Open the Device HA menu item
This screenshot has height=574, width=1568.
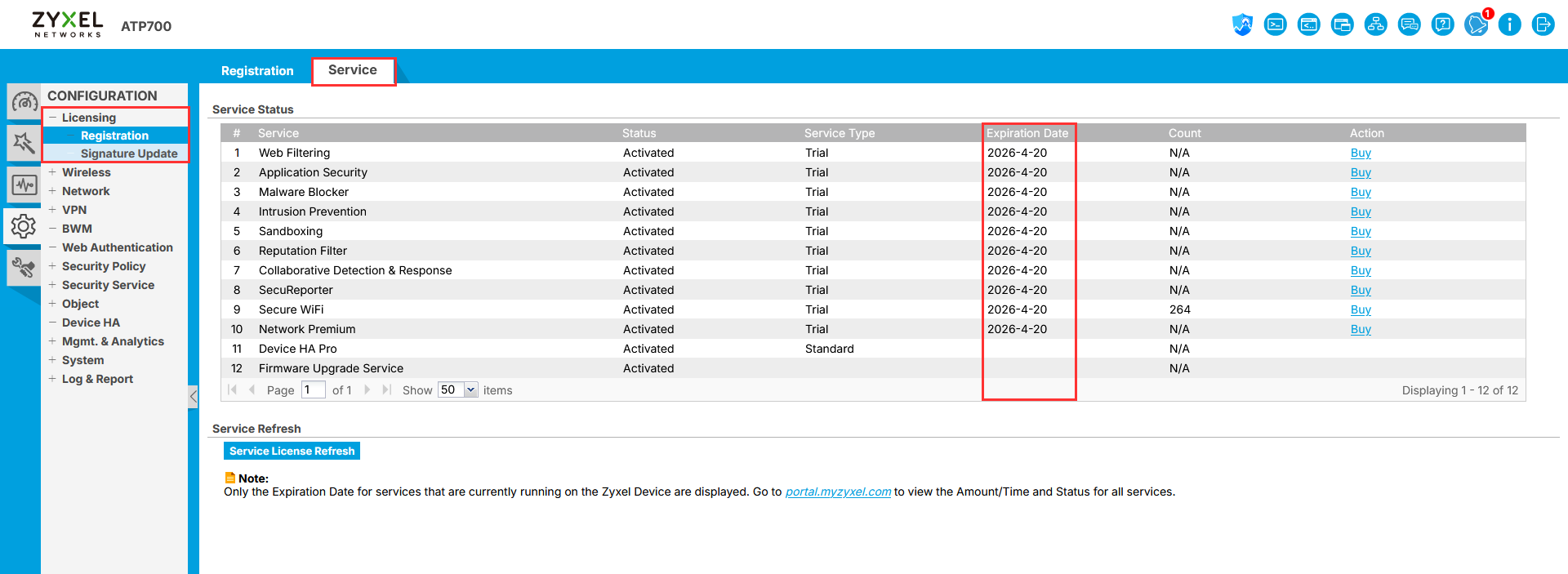91,323
